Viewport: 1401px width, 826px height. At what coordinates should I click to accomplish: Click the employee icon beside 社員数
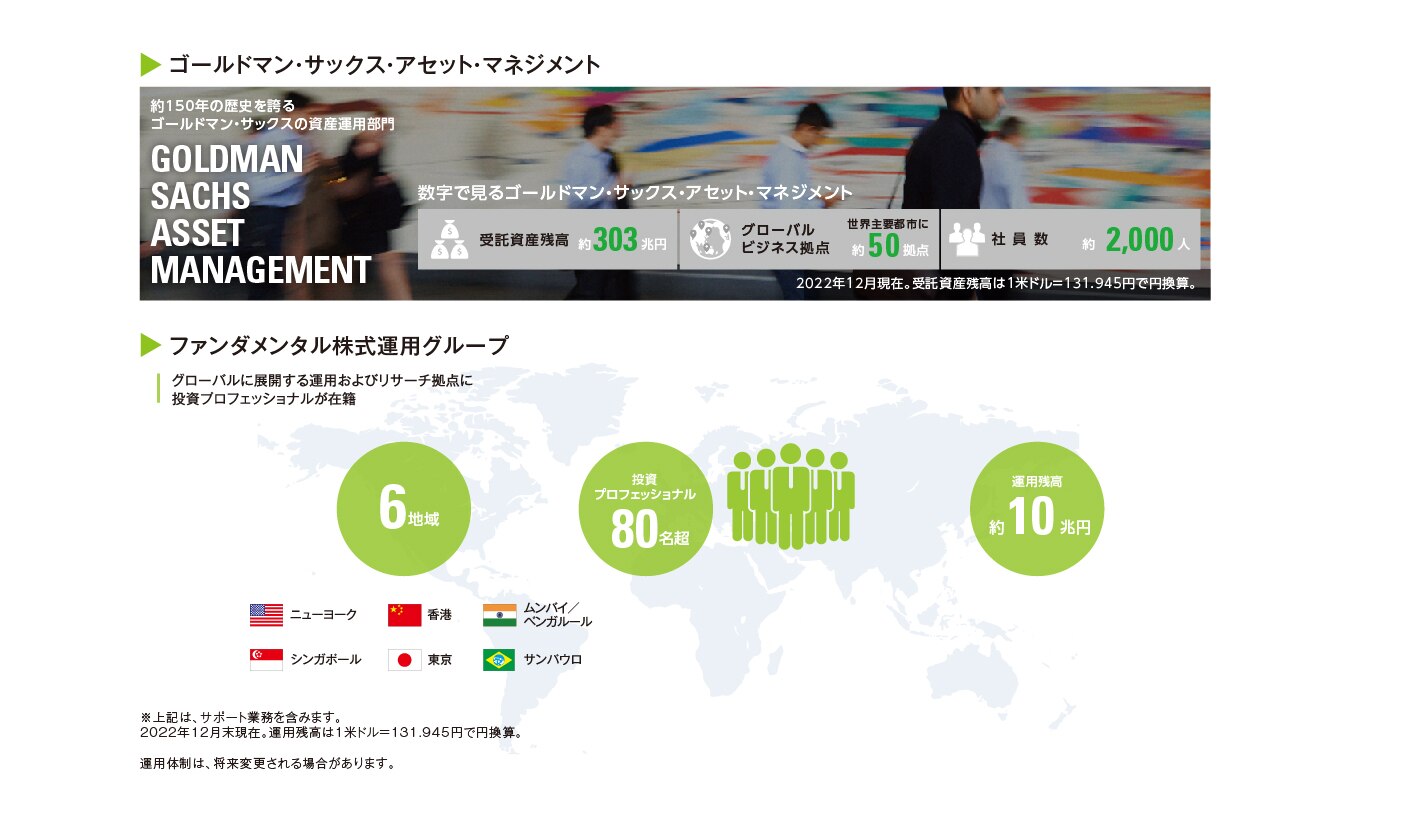pyautogui.click(x=966, y=235)
